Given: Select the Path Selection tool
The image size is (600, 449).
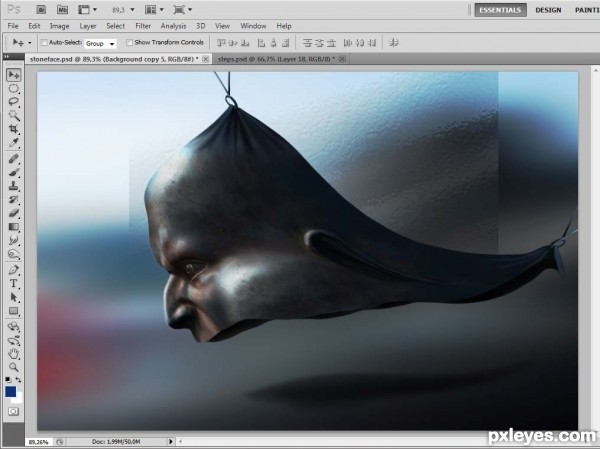Looking at the screenshot, I should pos(14,297).
